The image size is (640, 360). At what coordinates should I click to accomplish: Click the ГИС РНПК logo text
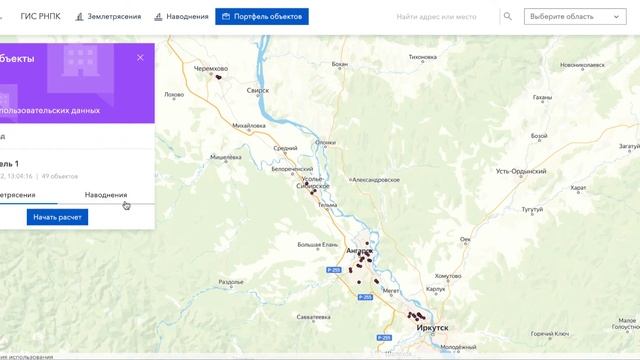(x=40, y=17)
